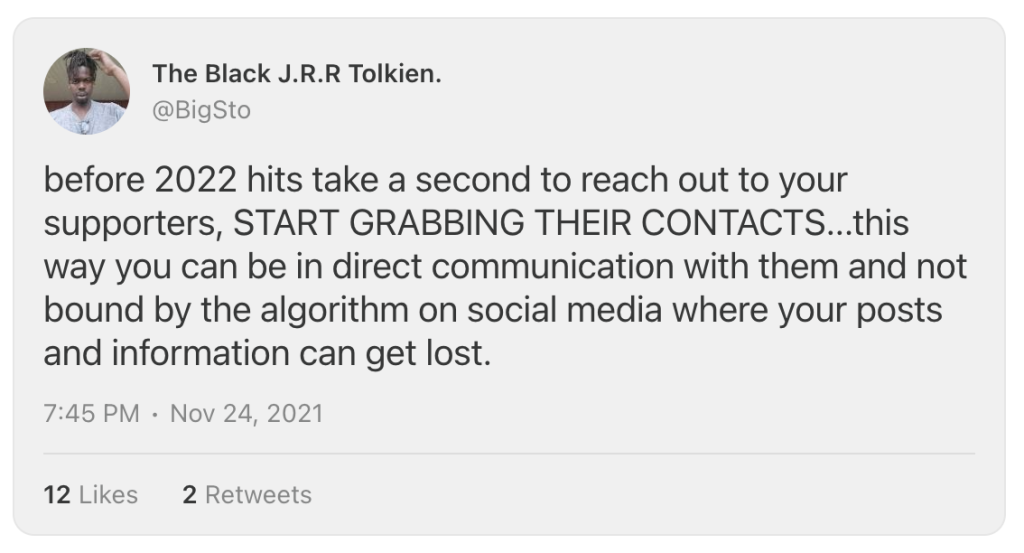Click the words "social media" in the tweet
The height and width of the screenshot is (553, 1024).
[x=598, y=310]
